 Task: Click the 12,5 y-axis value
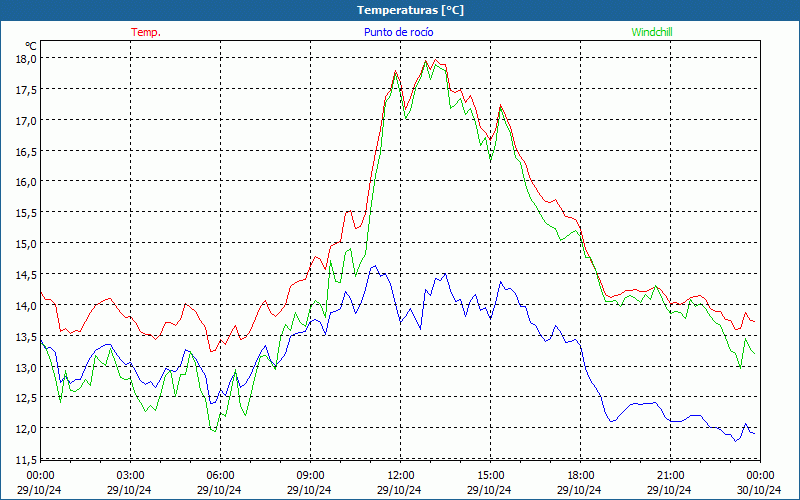click(x=26, y=397)
